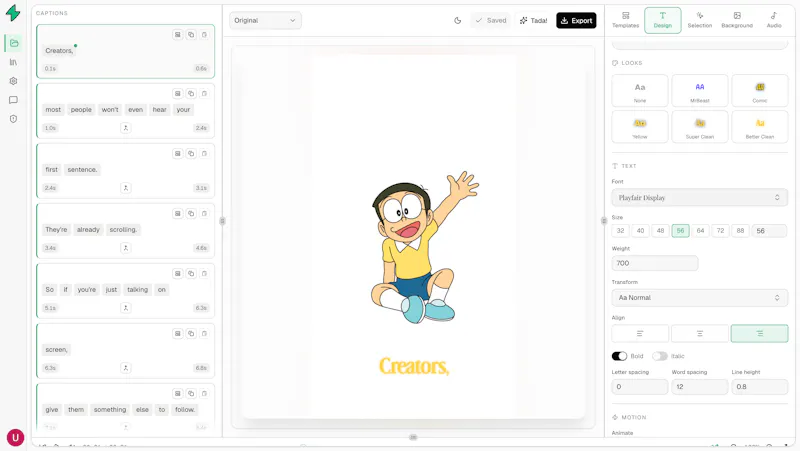Duplicate the 'screen,' caption card

[191, 333]
